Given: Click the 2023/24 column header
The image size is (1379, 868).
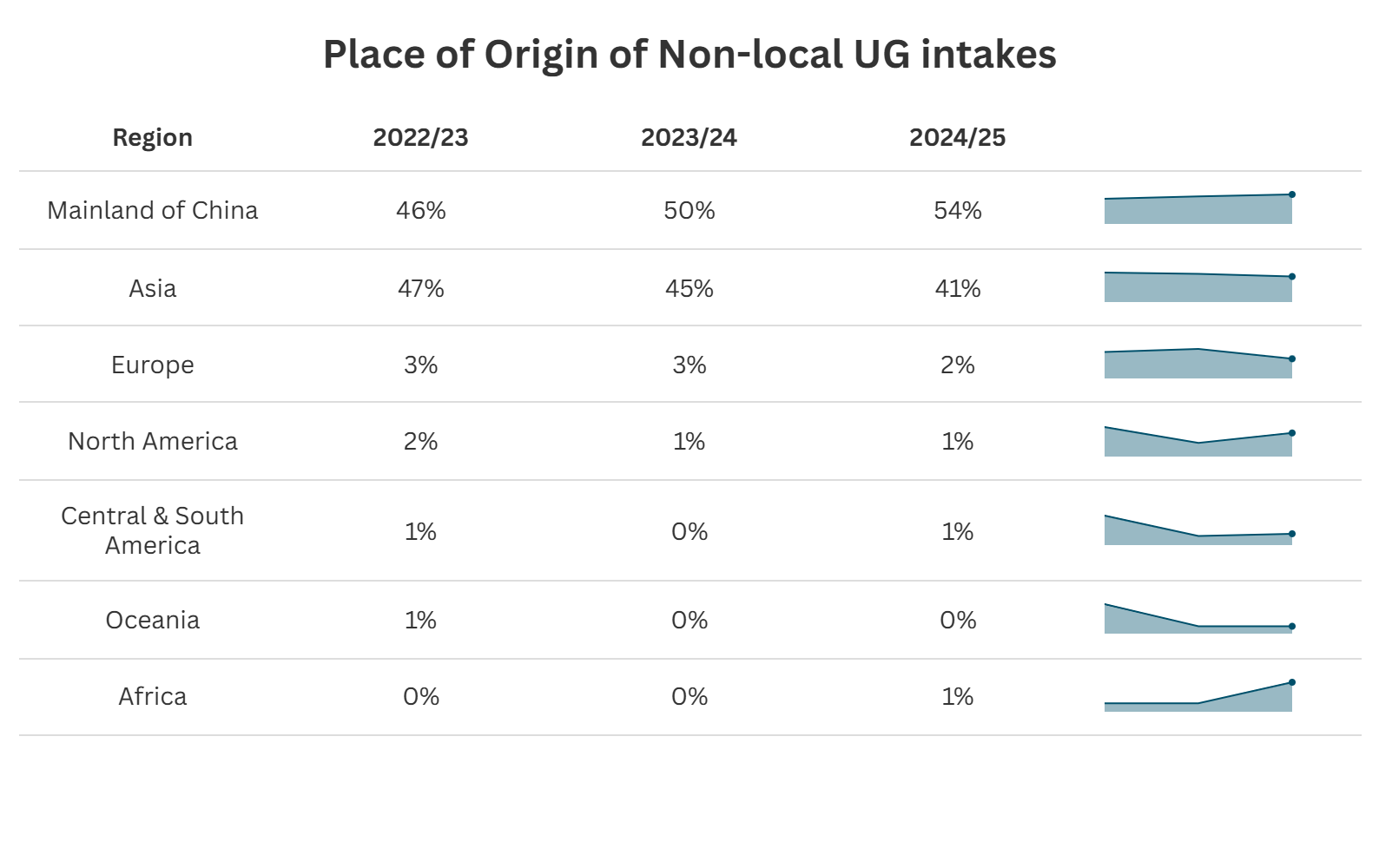Looking at the screenshot, I should [x=689, y=137].
